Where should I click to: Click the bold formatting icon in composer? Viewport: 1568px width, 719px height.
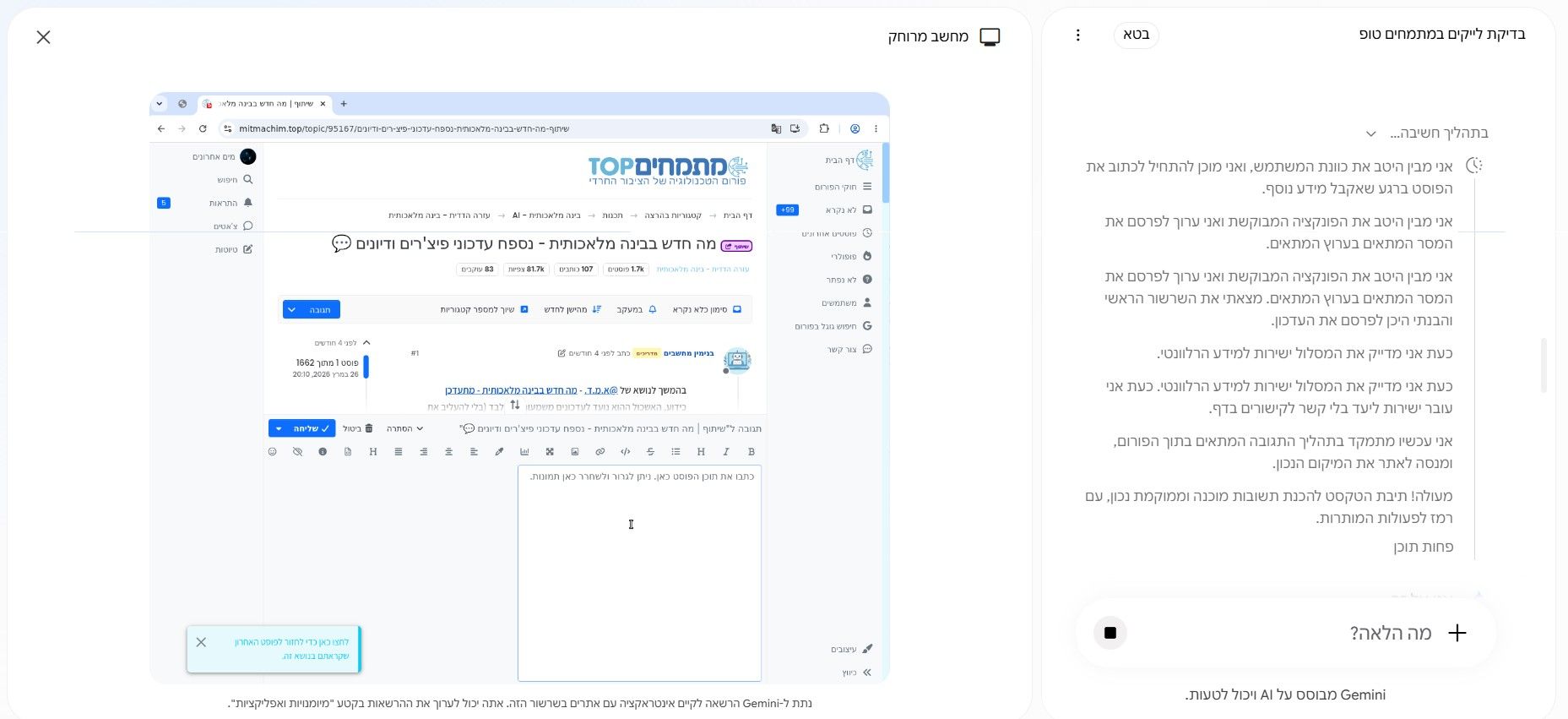coord(751,452)
